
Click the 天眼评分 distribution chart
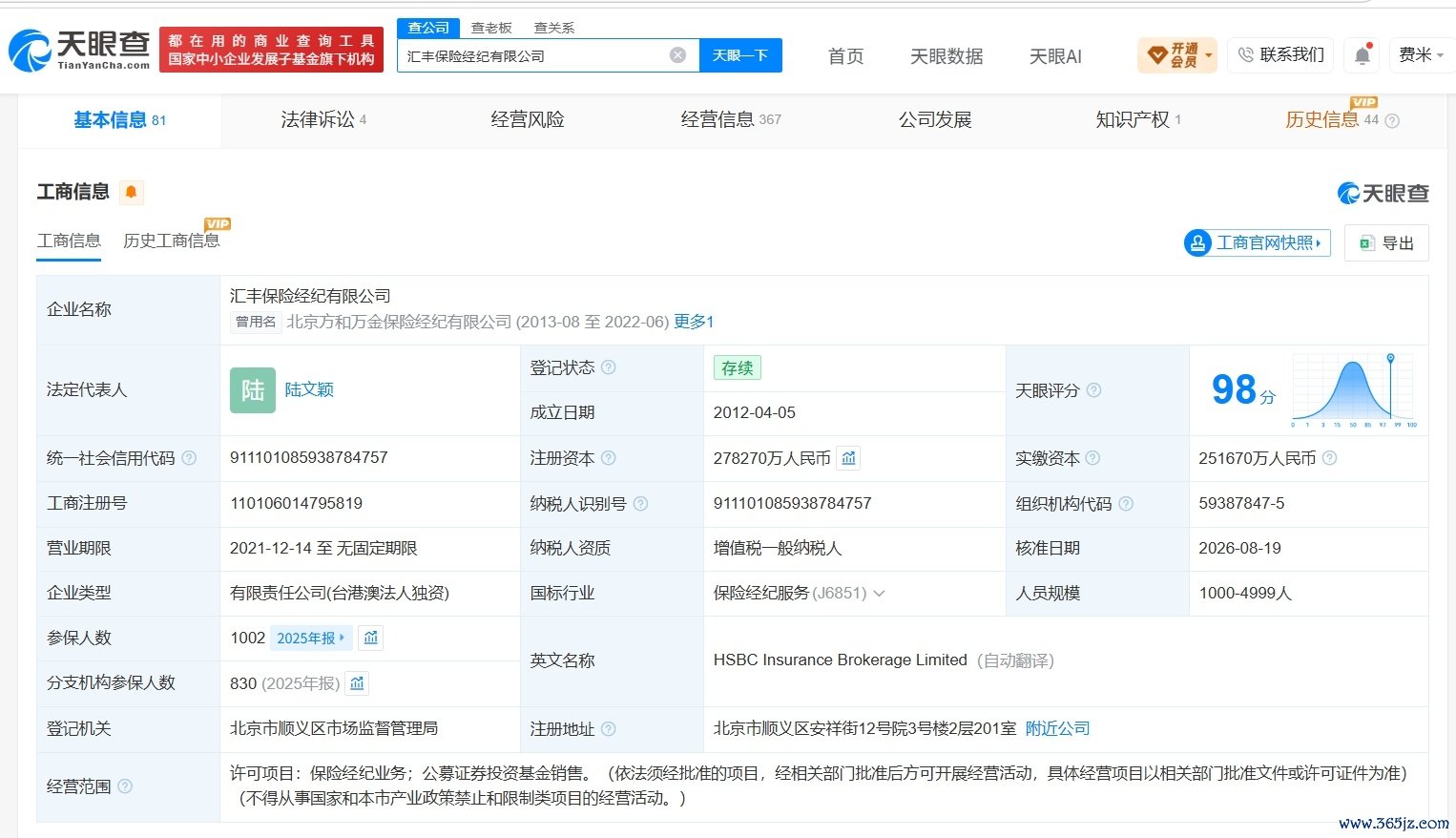[1355, 390]
